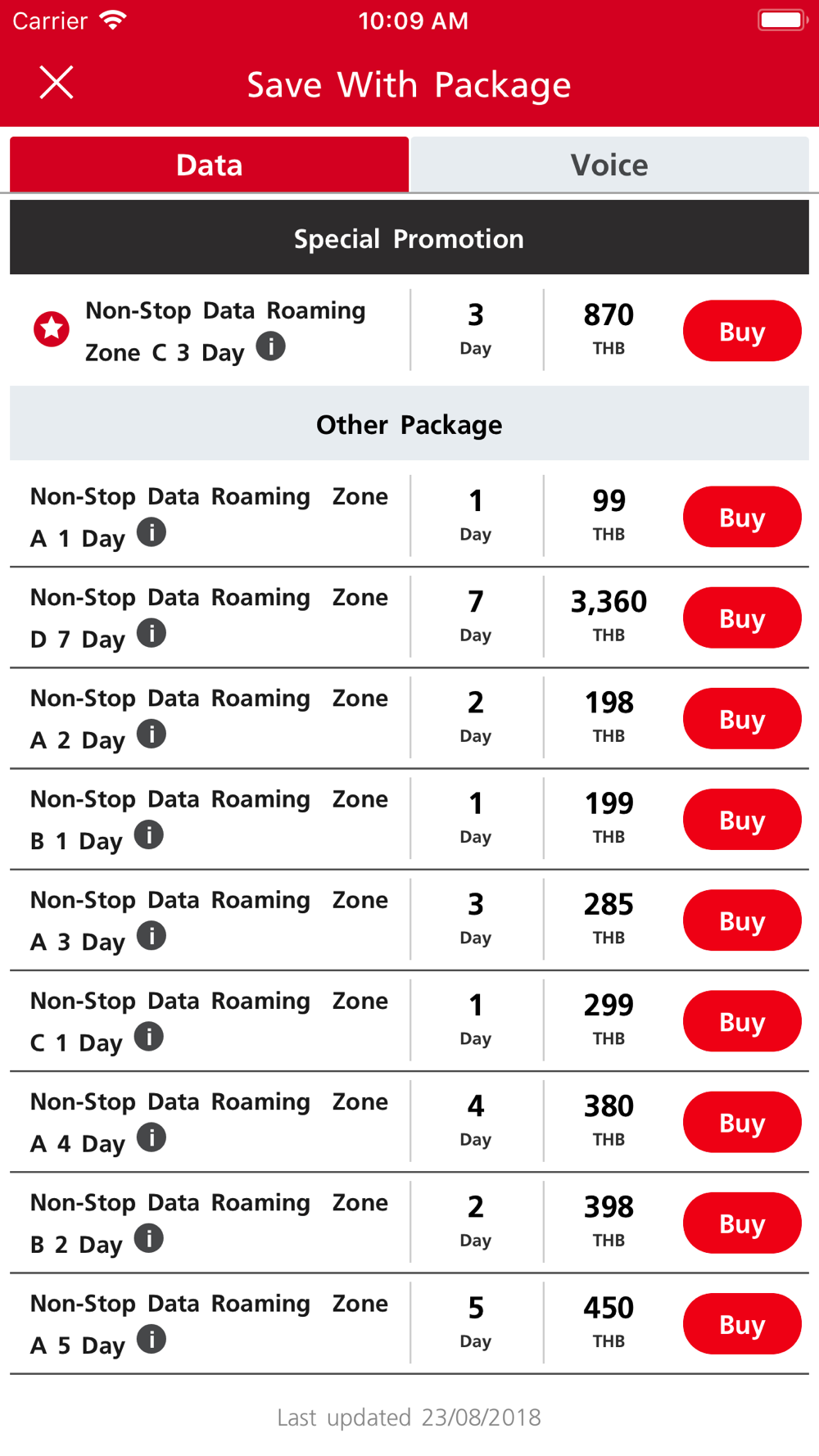Purchase the 3,360 THB Zone D package

click(x=741, y=617)
